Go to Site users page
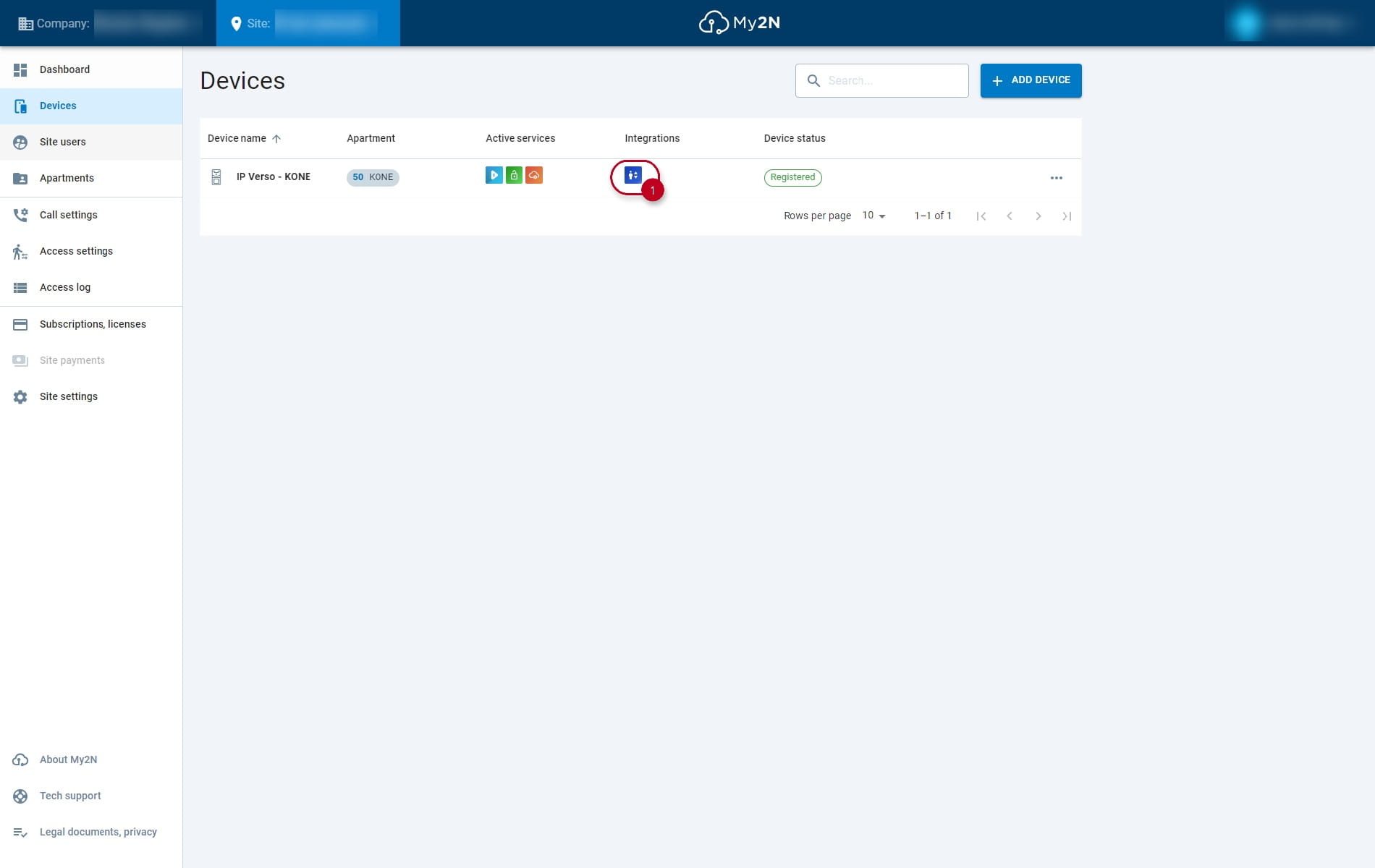 tap(91, 142)
